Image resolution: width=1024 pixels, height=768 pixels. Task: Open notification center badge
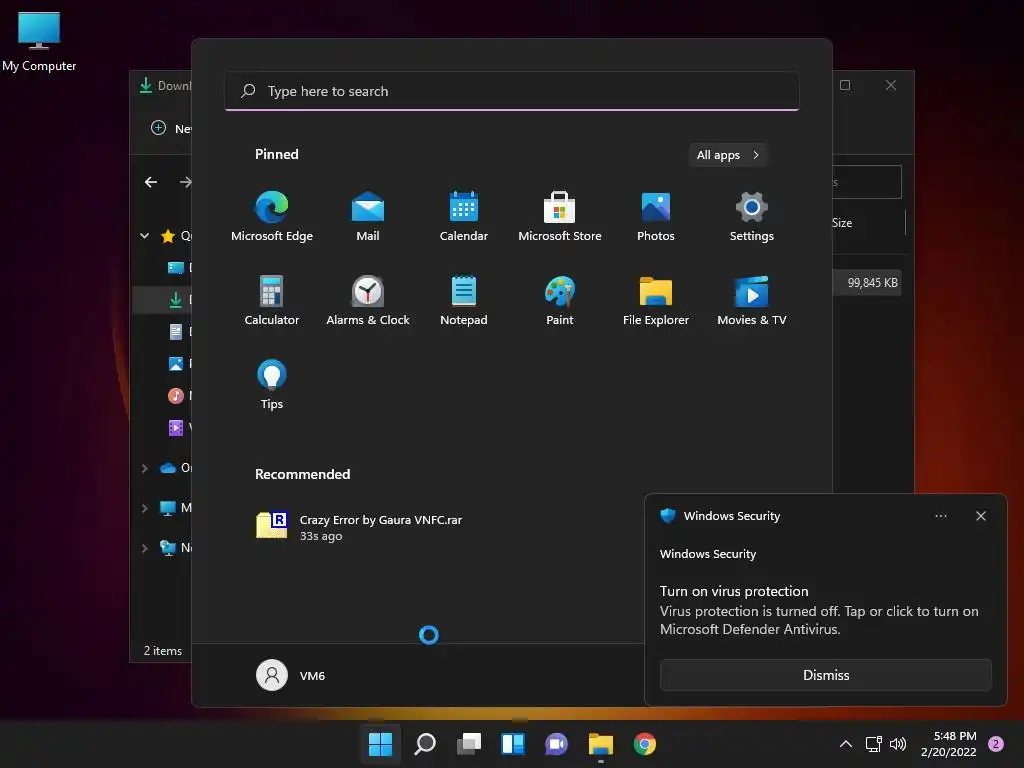click(x=996, y=744)
